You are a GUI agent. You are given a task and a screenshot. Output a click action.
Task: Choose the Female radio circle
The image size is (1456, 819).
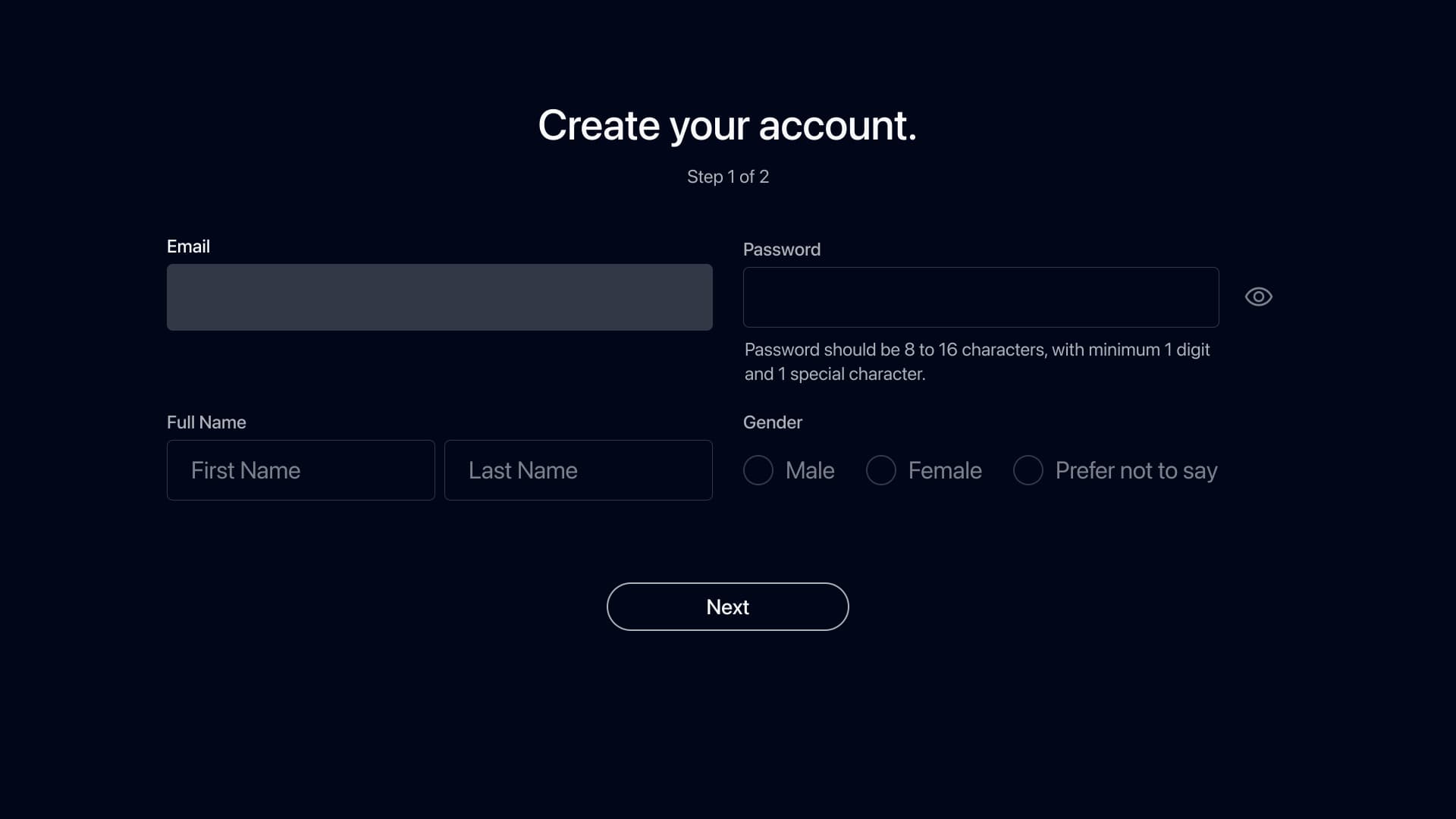tap(880, 470)
